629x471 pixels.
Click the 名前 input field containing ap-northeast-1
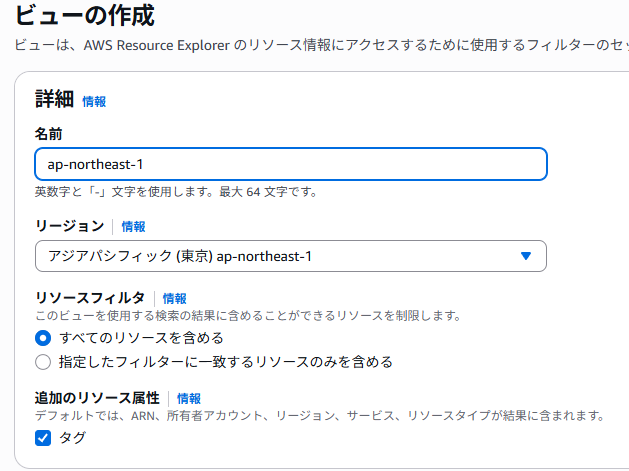[x=291, y=164]
